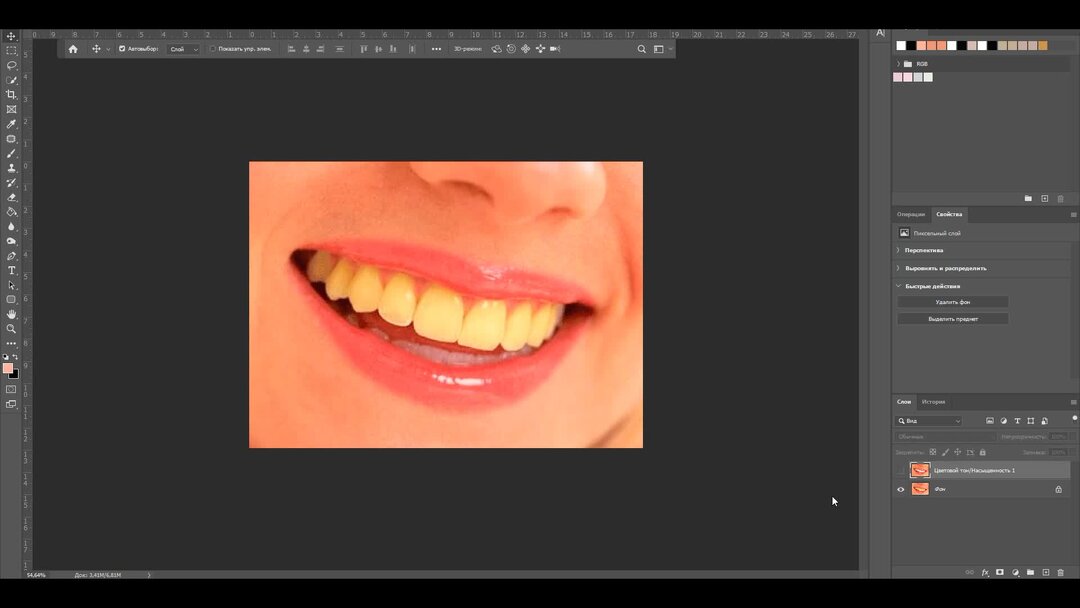The width and height of the screenshot is (1080, 608).
Task: Select the Quick Selection tool
Action: (11, 80)
